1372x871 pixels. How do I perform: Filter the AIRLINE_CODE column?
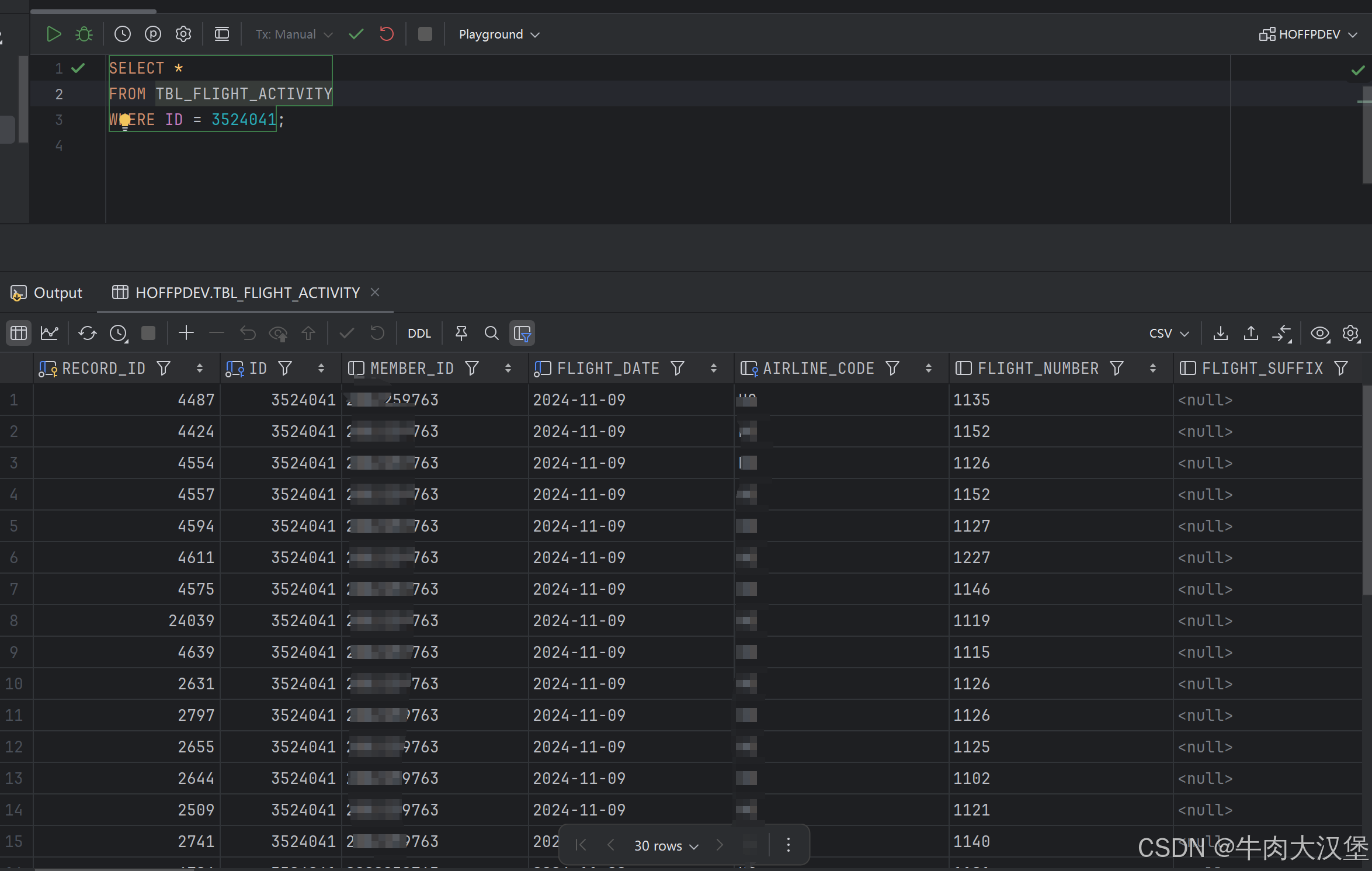click(x=892, y=368)
